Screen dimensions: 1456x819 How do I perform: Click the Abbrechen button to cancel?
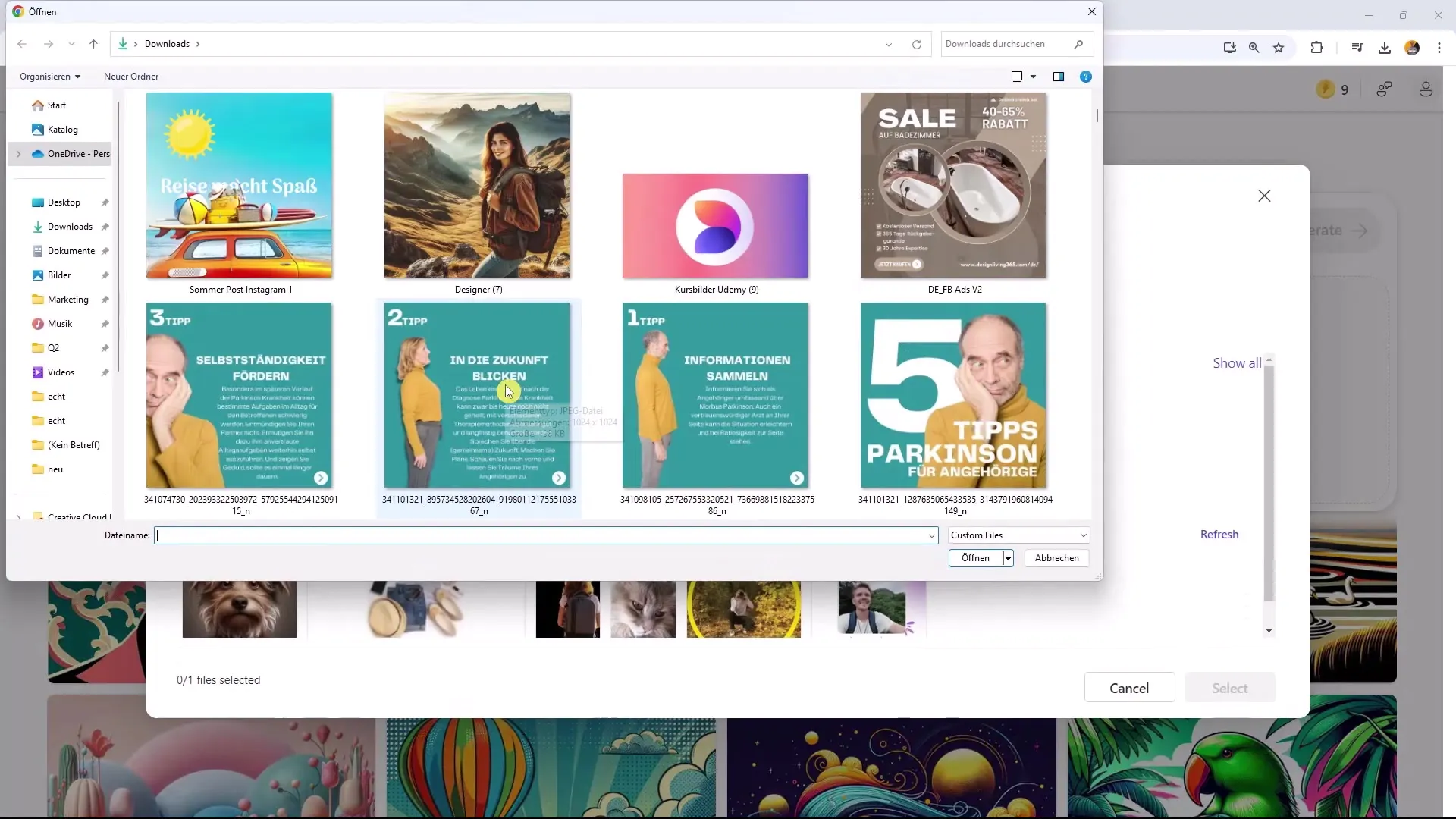point(1056,557)
